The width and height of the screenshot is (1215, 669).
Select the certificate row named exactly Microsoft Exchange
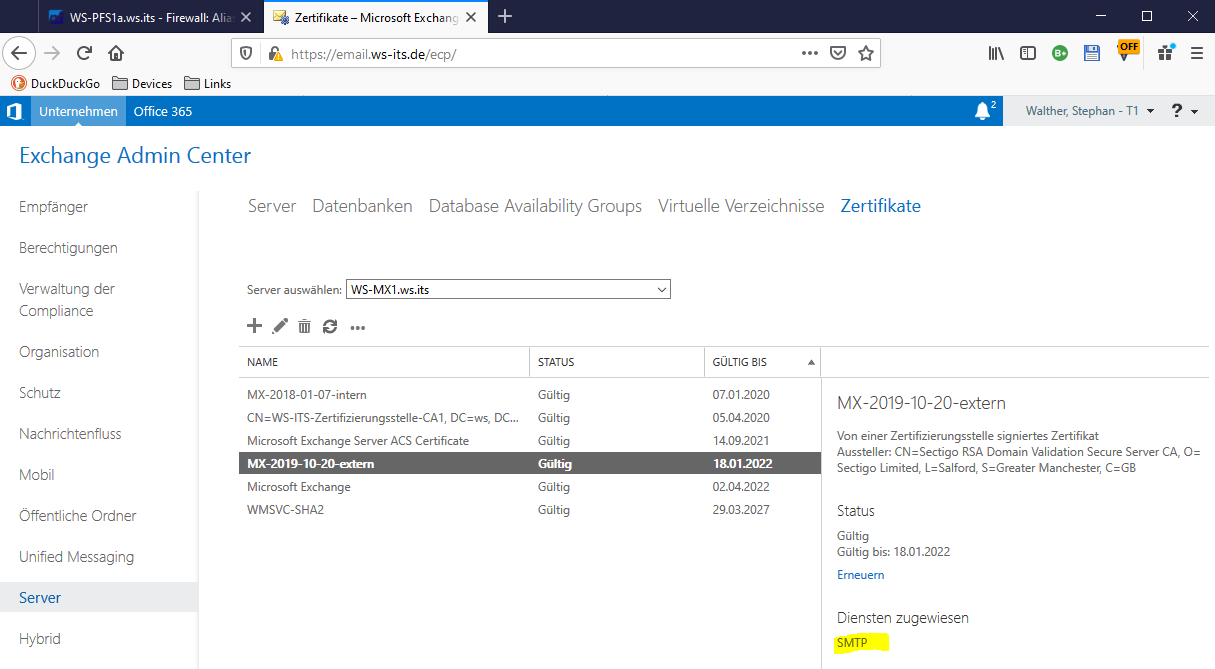coord(530,487)
